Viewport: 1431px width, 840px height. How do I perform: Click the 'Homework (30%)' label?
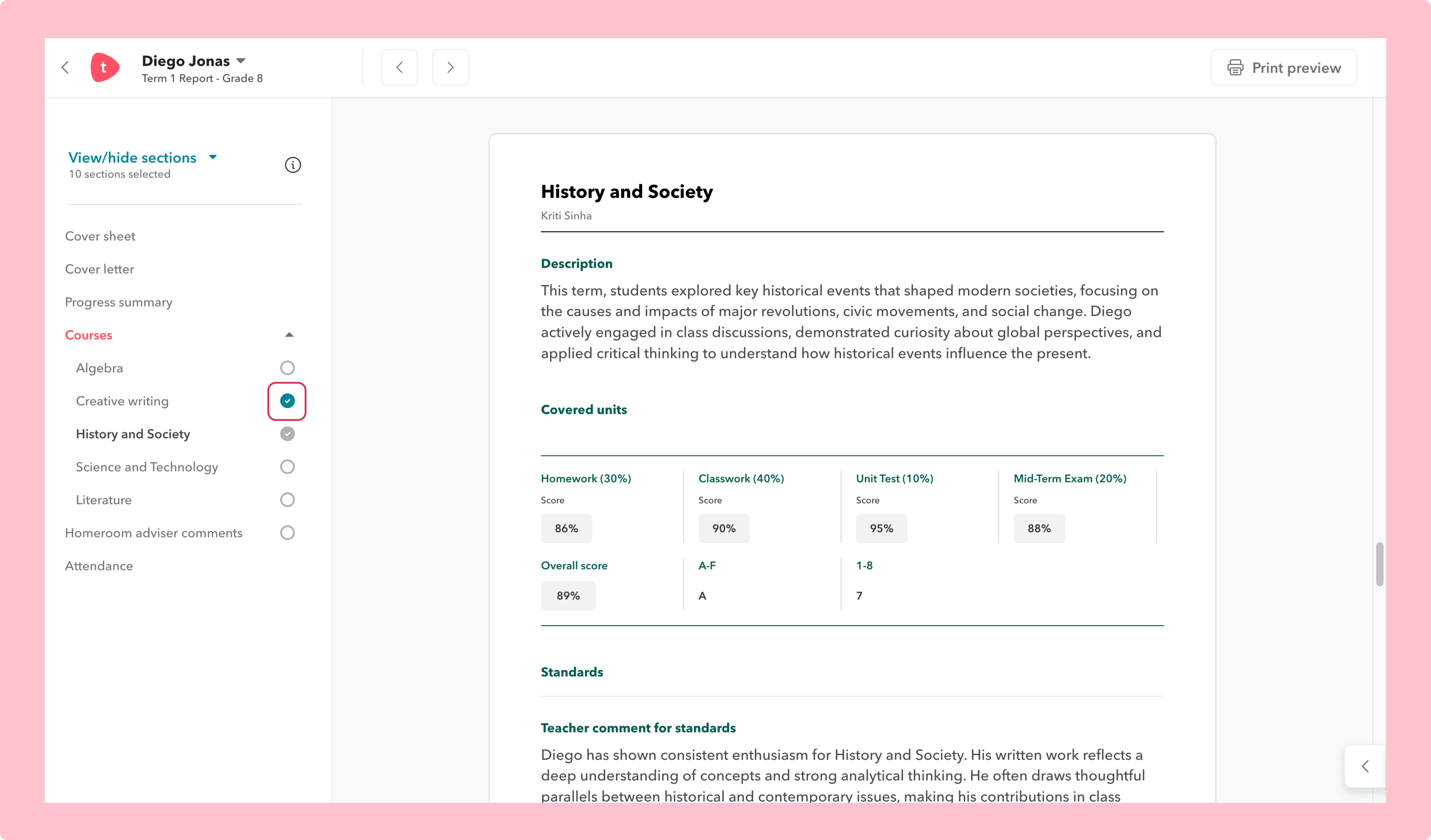coord(586,478)
